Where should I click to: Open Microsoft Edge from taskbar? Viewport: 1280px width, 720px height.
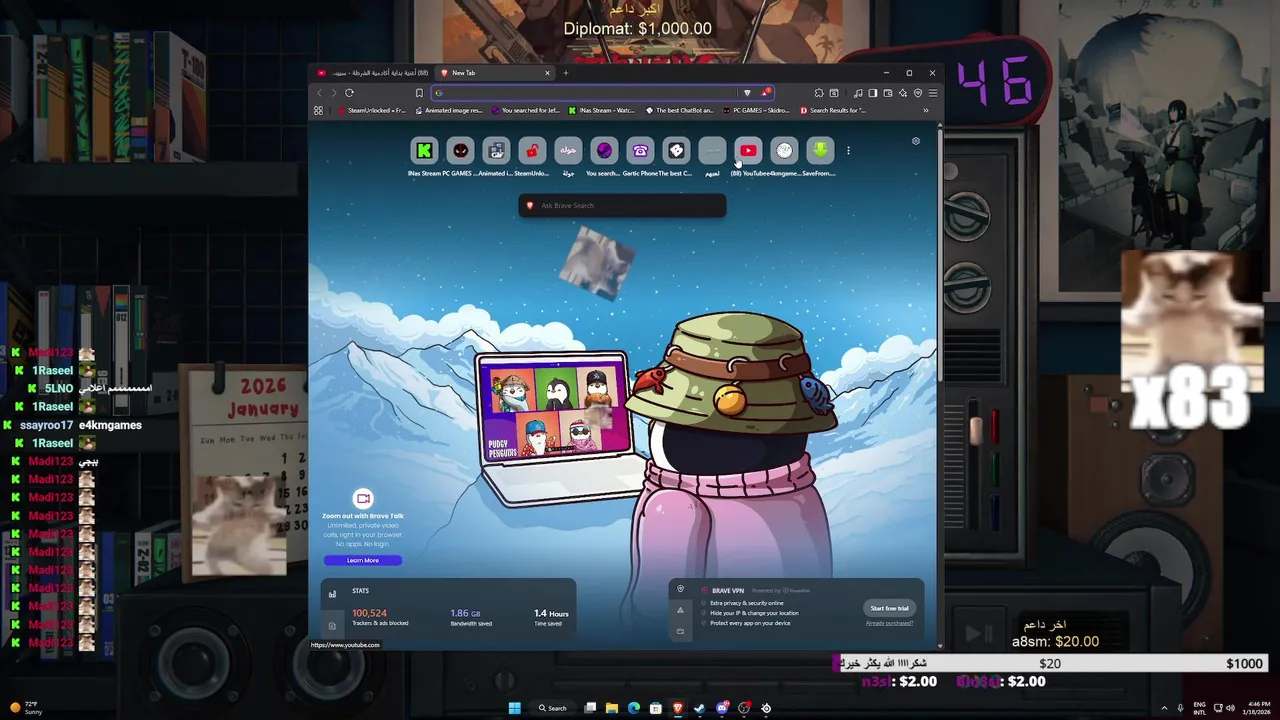coord(633,708)
